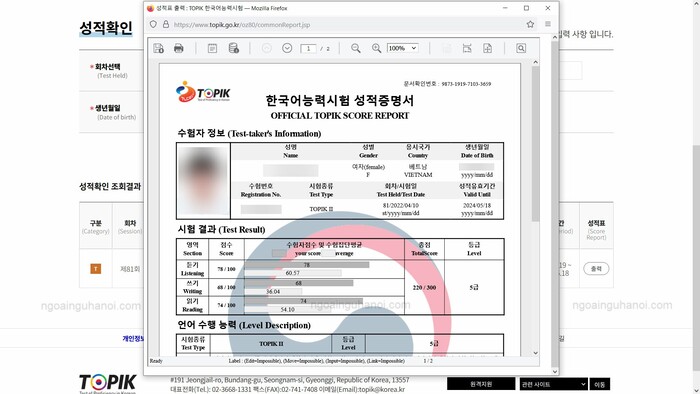Click the page number input field

coord(308,48)
